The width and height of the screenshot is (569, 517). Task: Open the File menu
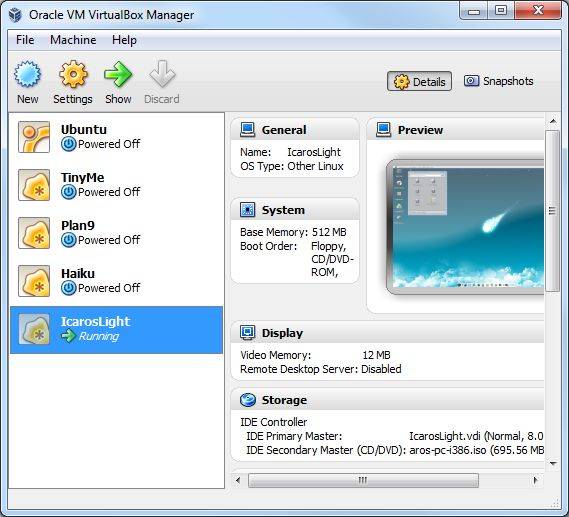point(25,40)
